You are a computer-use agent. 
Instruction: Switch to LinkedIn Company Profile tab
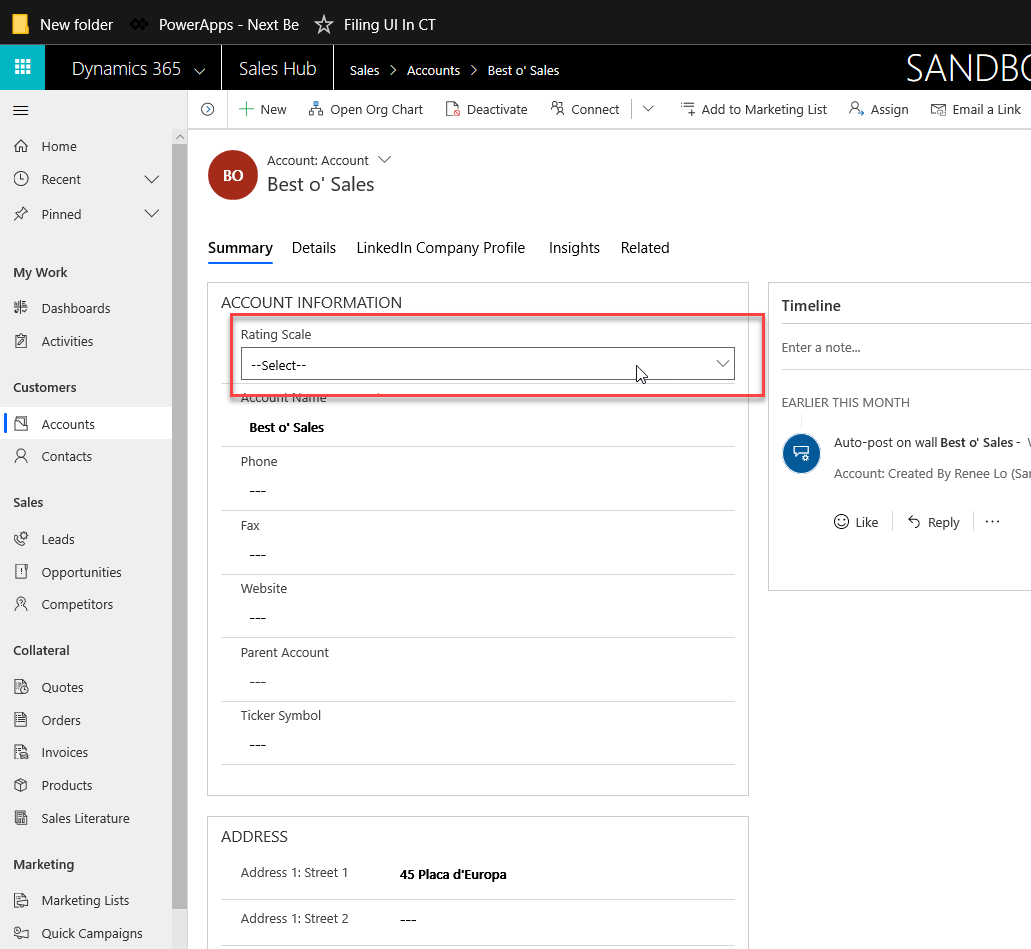coord(440,248)
